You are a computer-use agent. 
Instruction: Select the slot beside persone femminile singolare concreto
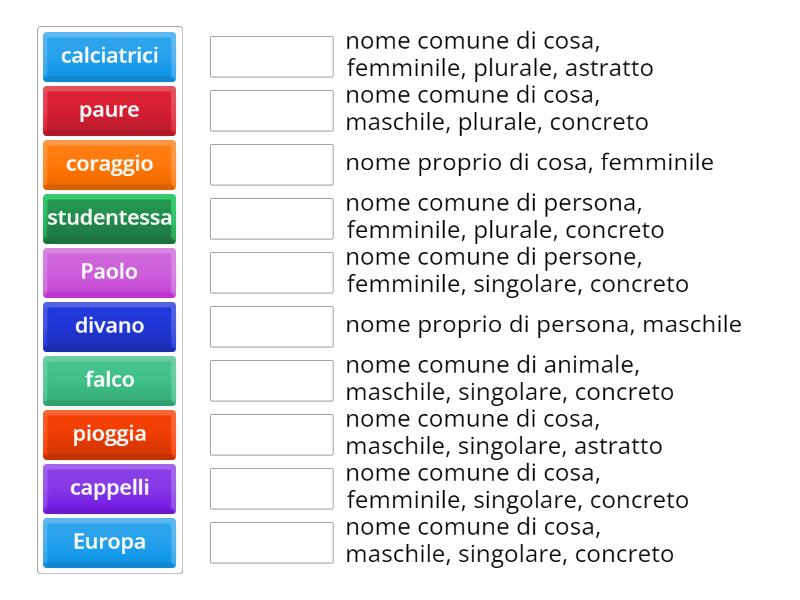[270, 273]
